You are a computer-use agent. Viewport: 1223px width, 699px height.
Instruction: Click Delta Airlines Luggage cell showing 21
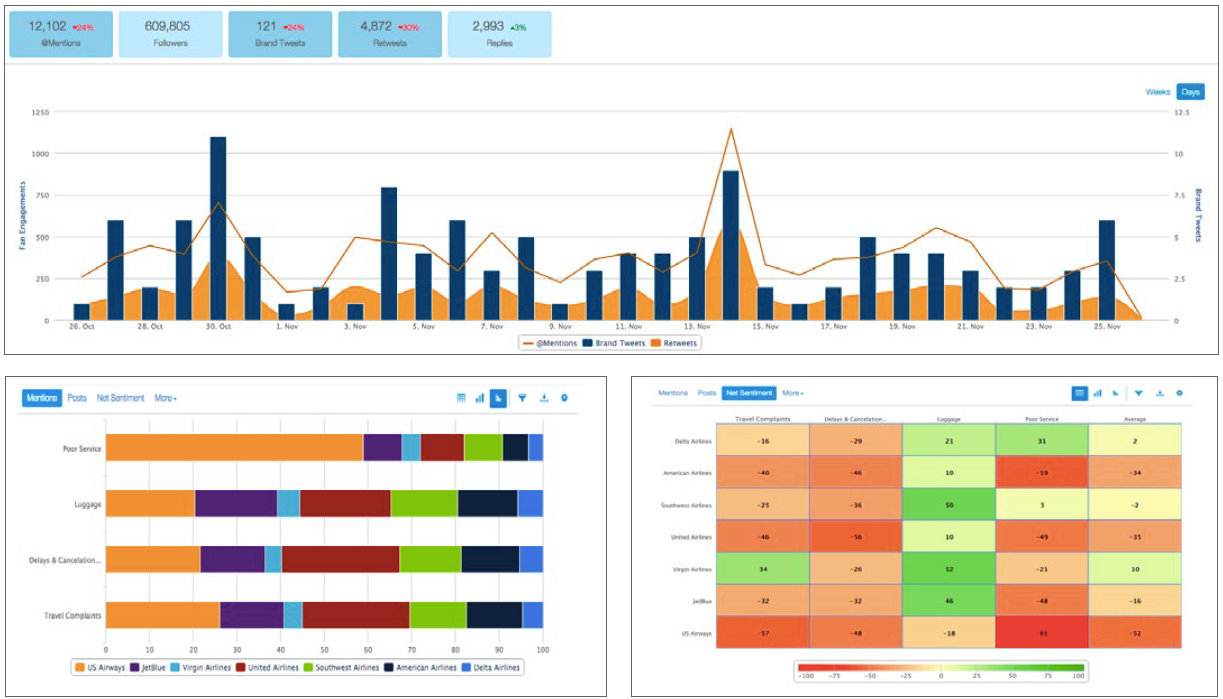tap(949, 440)
